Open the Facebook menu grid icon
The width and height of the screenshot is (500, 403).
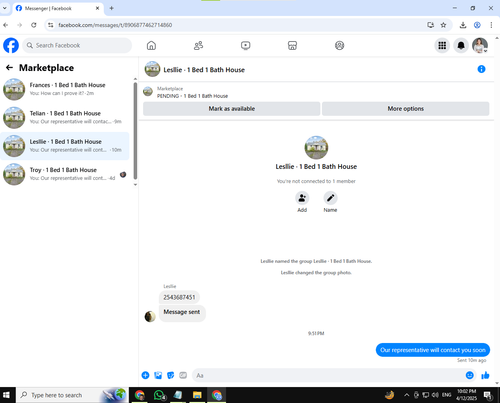coord(442,45)
